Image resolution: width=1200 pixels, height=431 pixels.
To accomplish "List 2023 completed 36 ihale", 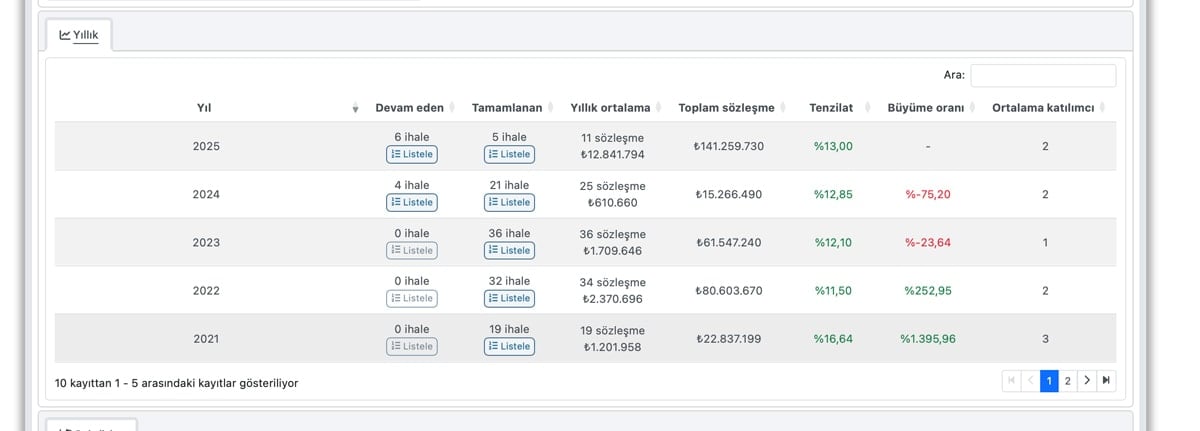I will (x=509, y=250).
